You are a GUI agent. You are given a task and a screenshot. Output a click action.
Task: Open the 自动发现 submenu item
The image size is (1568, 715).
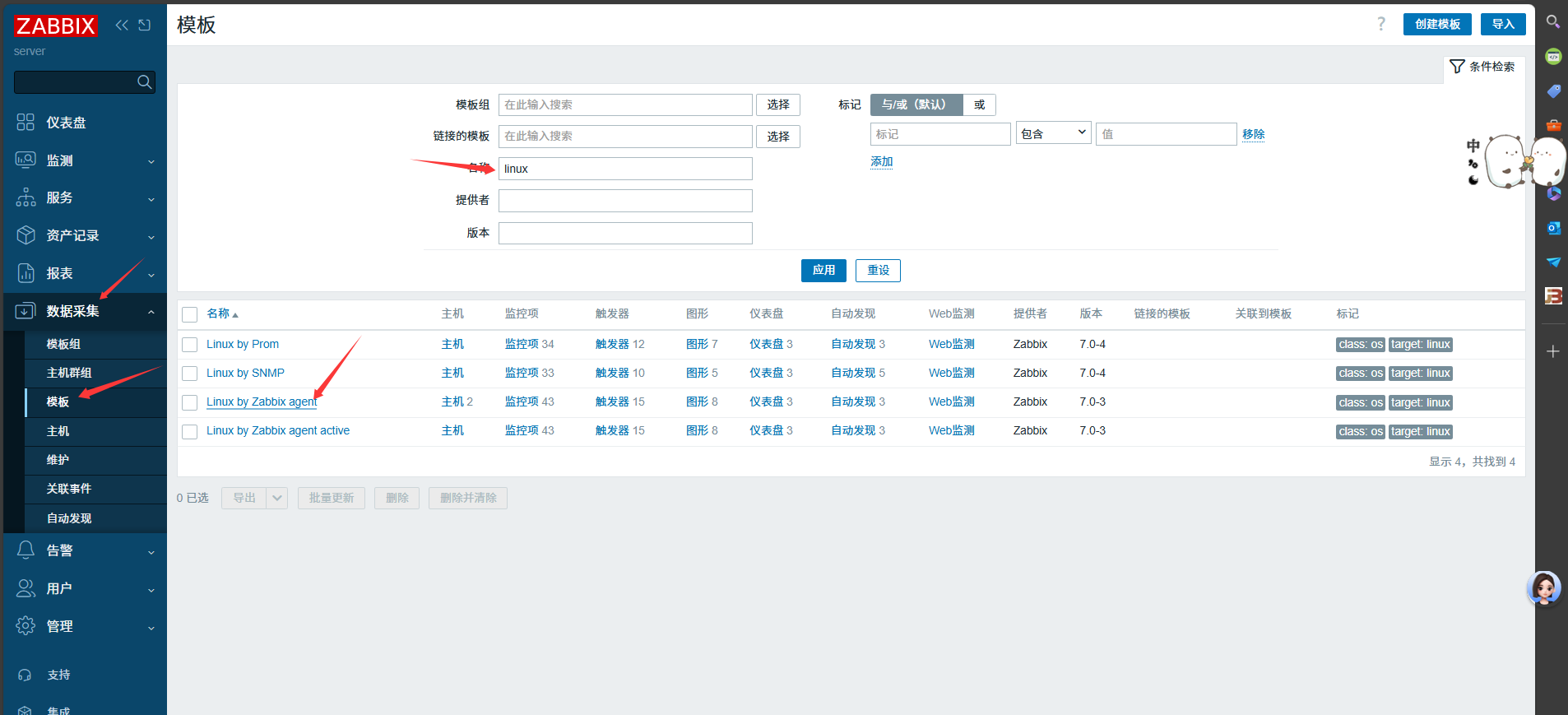tap(95, 518)
